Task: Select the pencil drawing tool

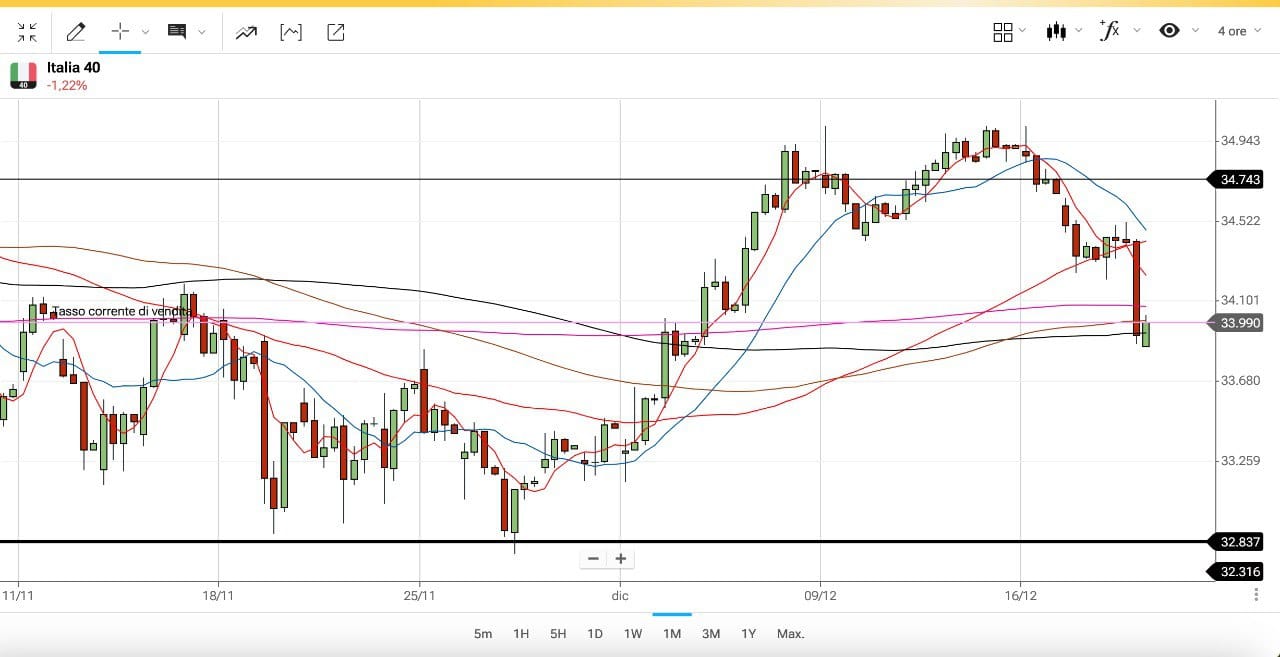Action: [75, 32]
